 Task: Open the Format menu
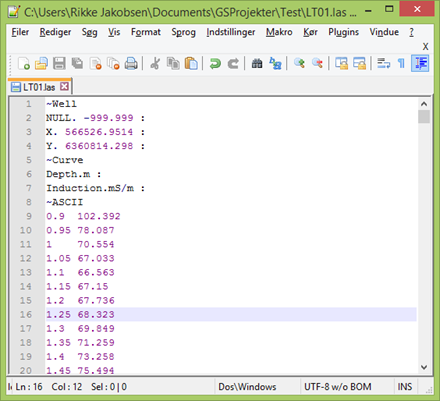(146, 32)
